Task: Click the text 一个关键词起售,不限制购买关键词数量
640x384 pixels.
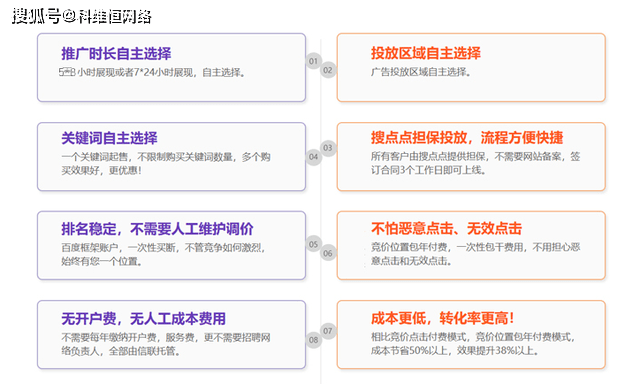Action: [147, 157]
